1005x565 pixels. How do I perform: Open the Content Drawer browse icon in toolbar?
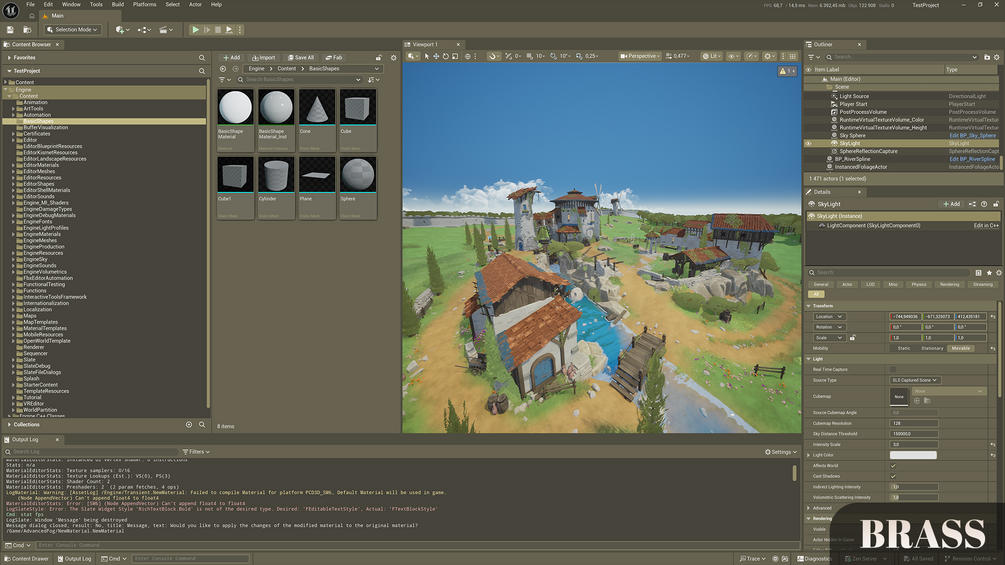coord(27,29)
